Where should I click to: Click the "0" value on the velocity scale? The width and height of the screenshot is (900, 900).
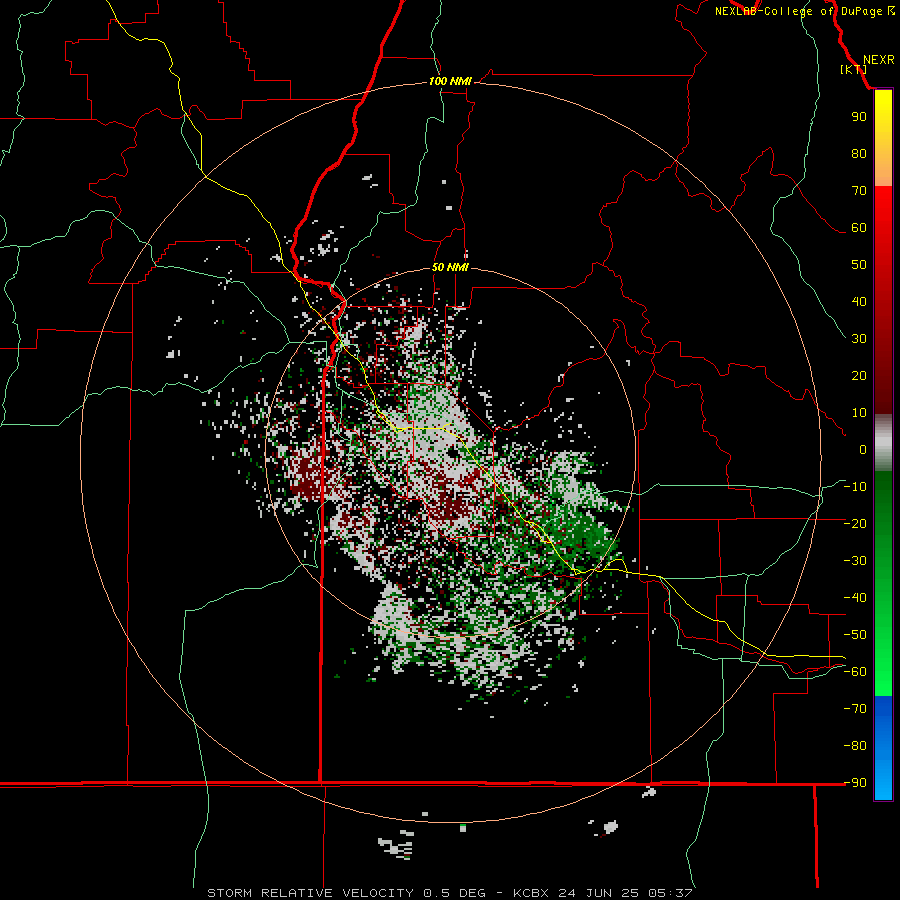click(x=863, y=449)
